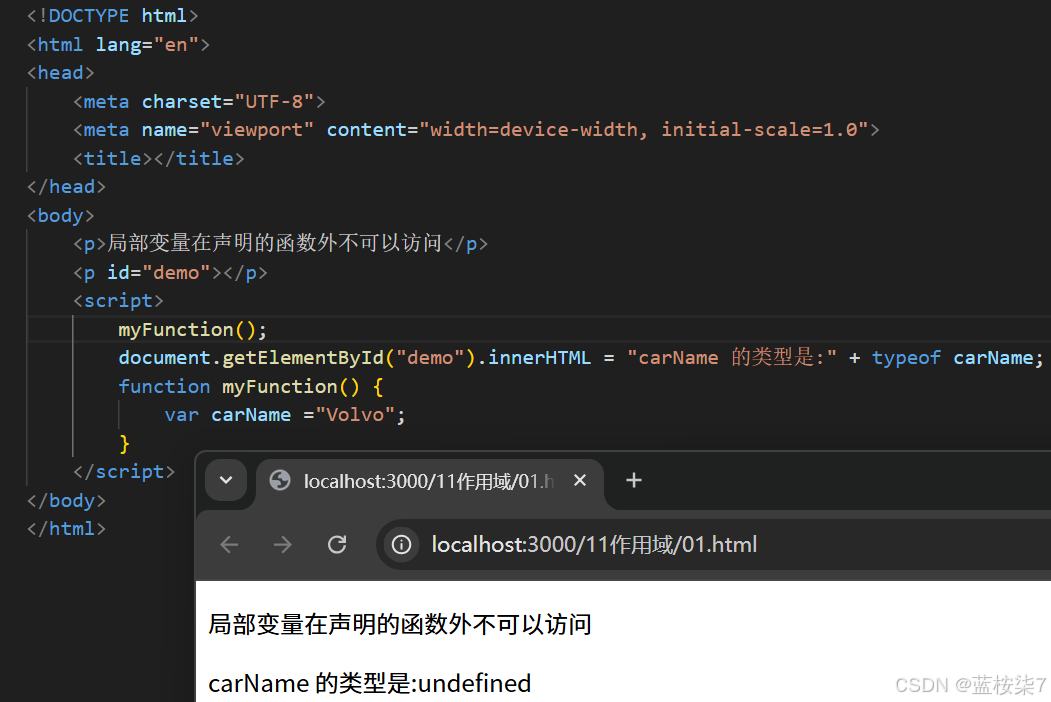Click the output text carName 的类型是:undefined
Image resolution: width=1051 pixels, height=702 pixels.
(x=369, y=683)
